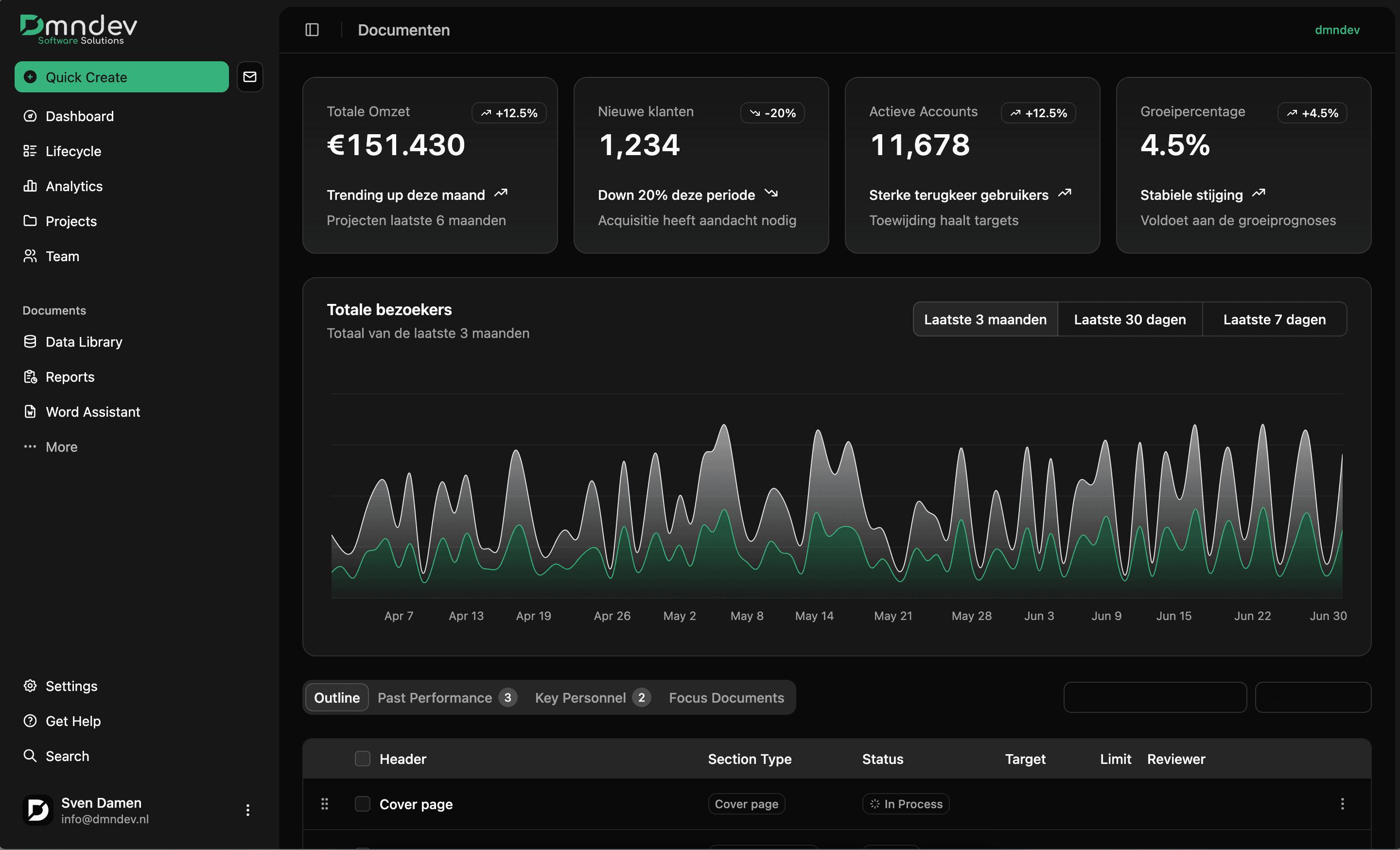This screenshot has width=1400, height=850.
Task: Open Data Library from sidebar
Action: coord(84,341)
